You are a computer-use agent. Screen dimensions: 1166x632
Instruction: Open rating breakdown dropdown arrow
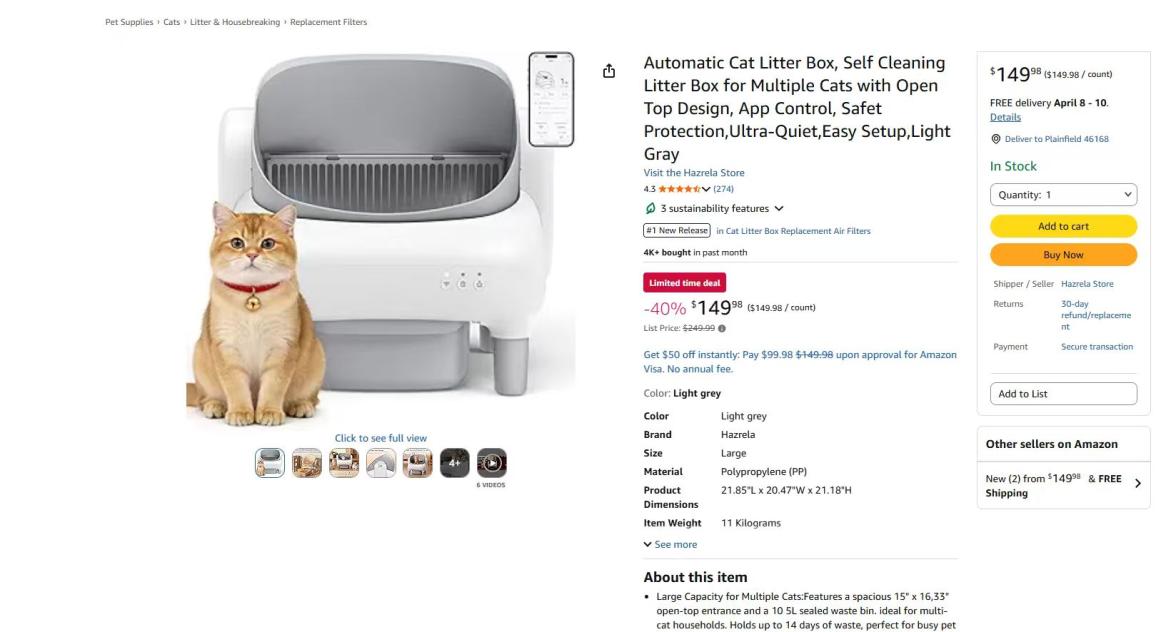(x=706, y=189)
